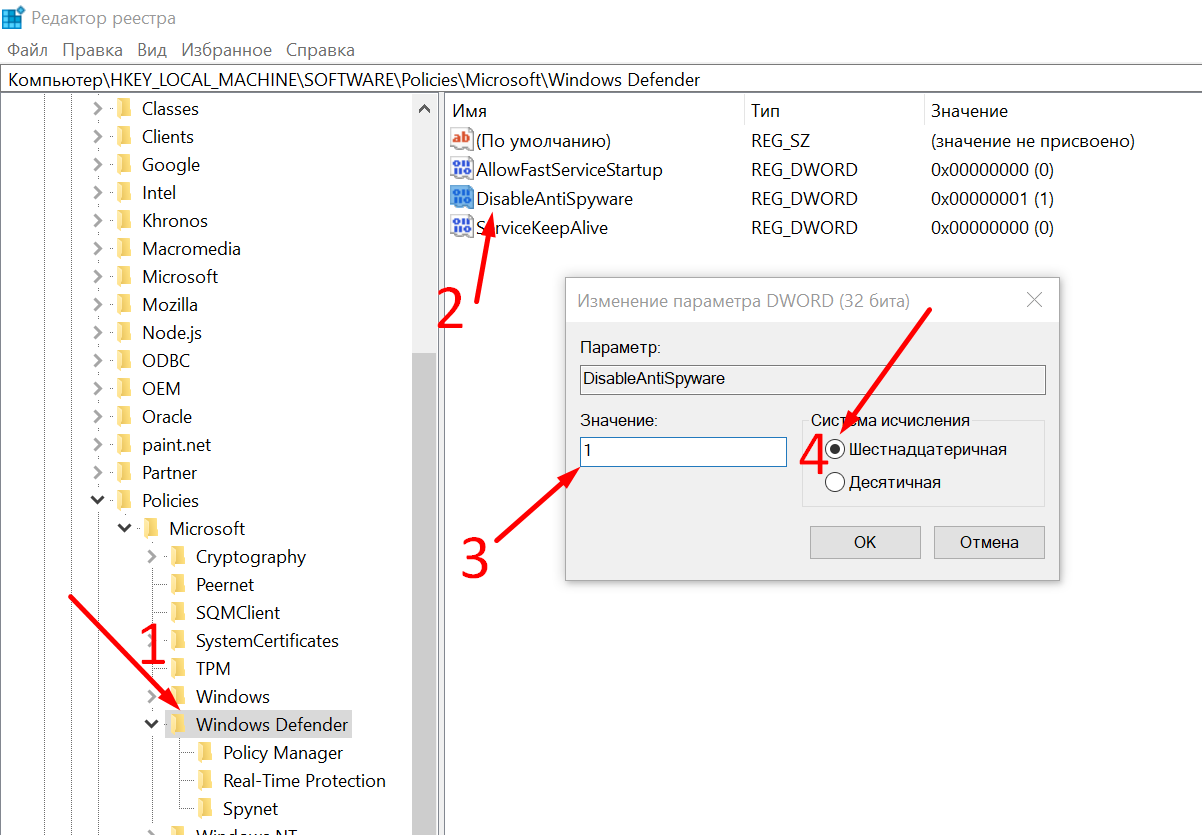1202x835 pixels.
Task: Select the Шестнадцатеричная radio button
Action: tap(835, 450)
